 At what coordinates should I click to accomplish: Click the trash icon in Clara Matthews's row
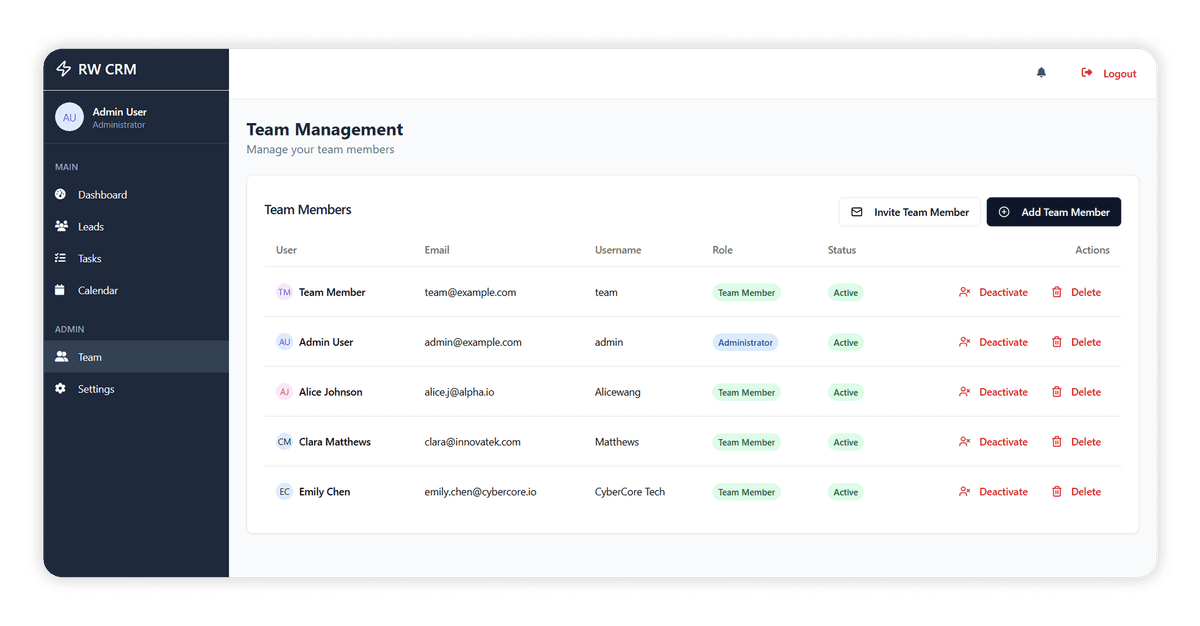(1057, 442)
